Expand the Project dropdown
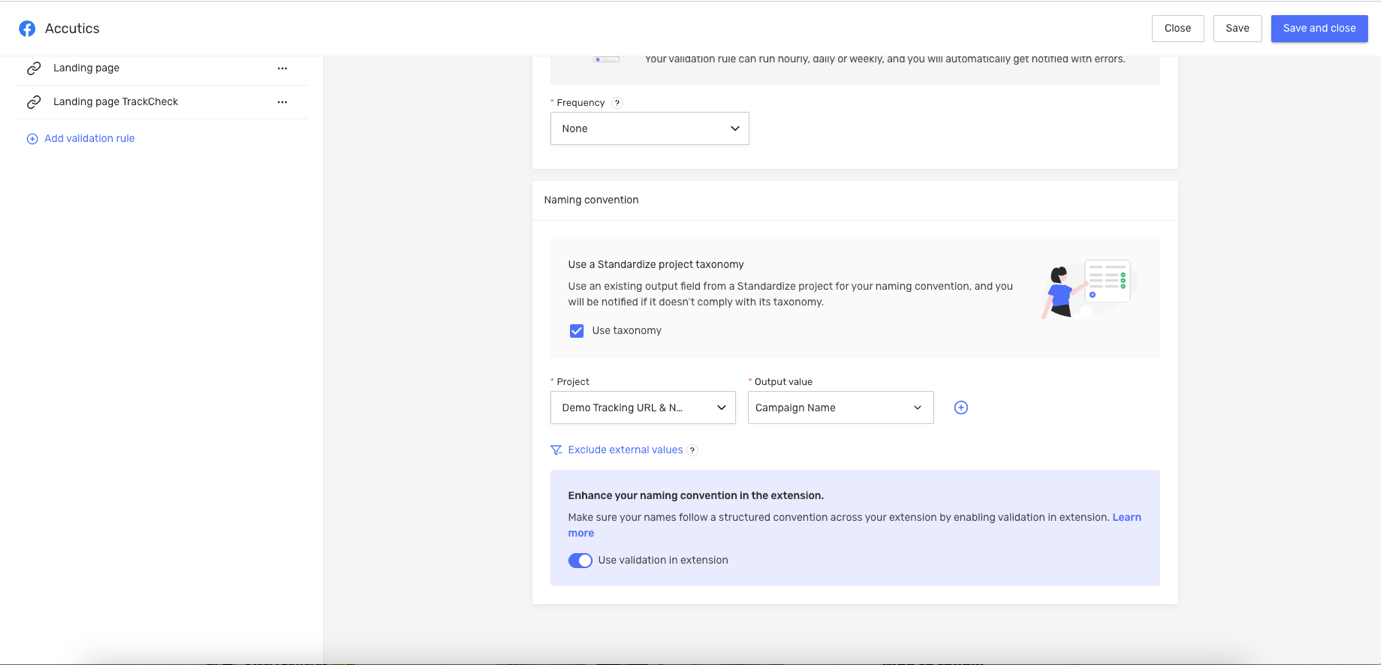The image size is (1381, 665). tap(642, 408)
